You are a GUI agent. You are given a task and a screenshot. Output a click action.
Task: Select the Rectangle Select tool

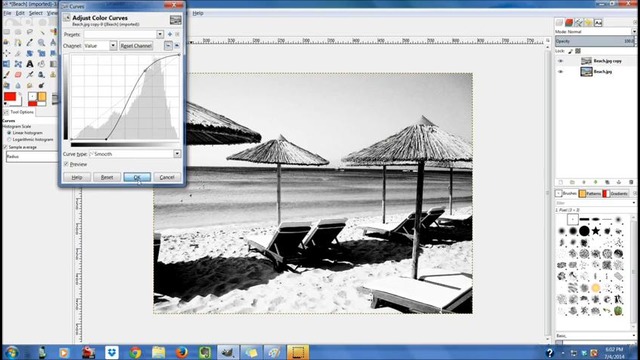(x=6, y=32)
